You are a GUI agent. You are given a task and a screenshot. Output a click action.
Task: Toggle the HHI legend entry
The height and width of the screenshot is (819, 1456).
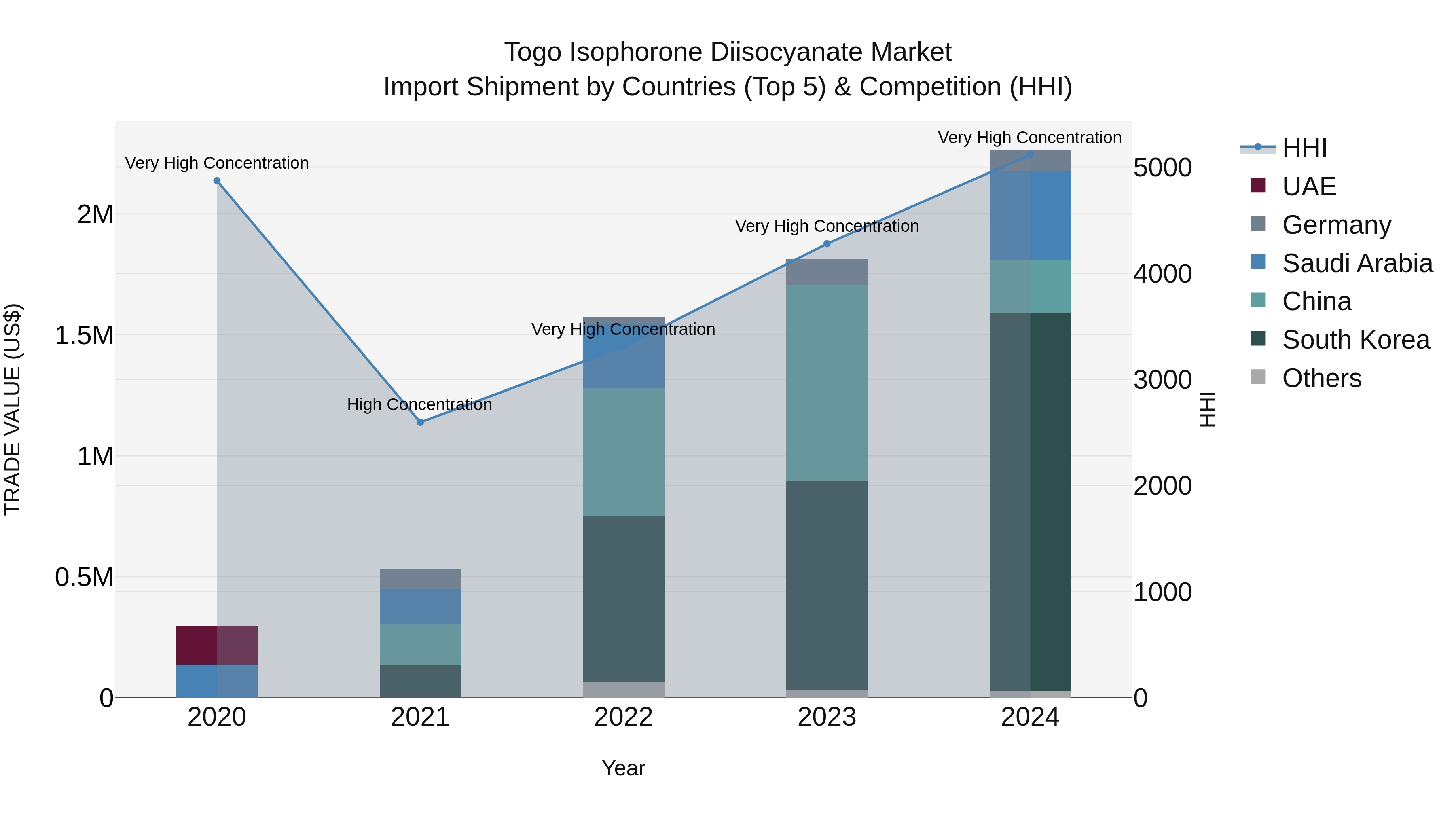tap(1283, 148)
